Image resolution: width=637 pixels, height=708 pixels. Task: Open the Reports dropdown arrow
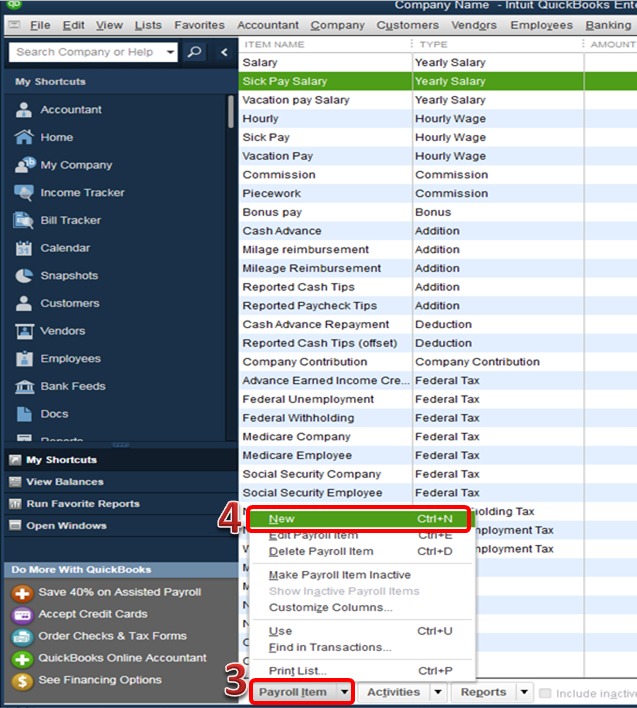pyautogui.click(x=524, y=692)
